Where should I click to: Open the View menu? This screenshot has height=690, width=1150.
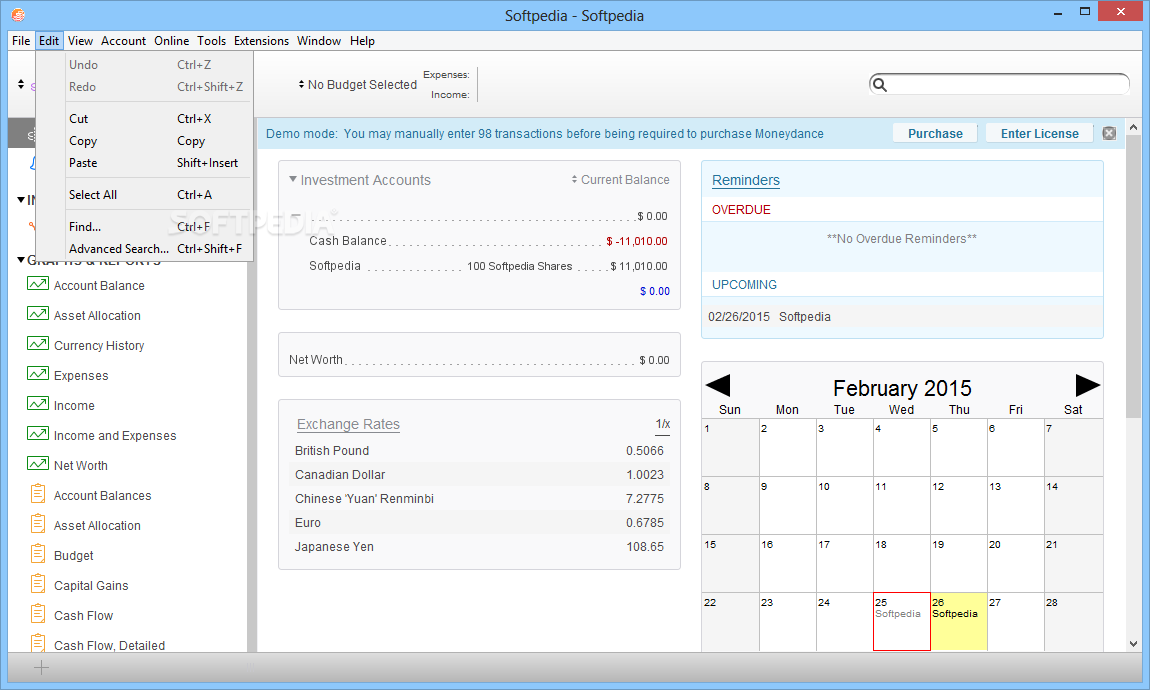pos(80,41)
